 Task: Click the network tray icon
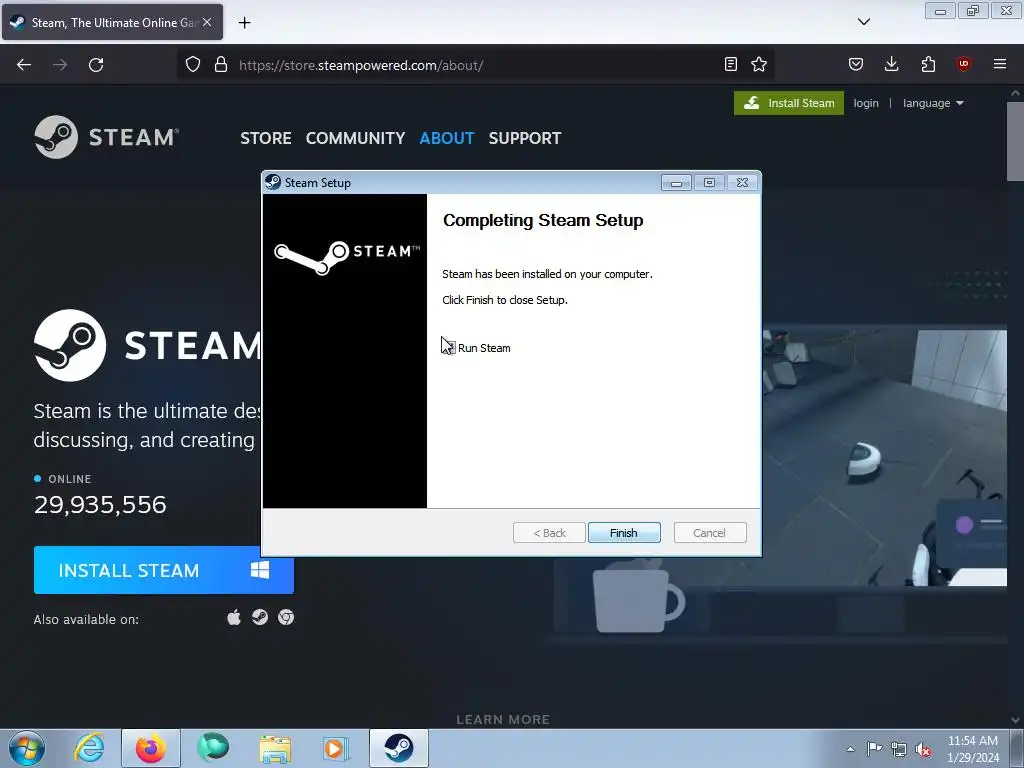[x=899, y=749]
